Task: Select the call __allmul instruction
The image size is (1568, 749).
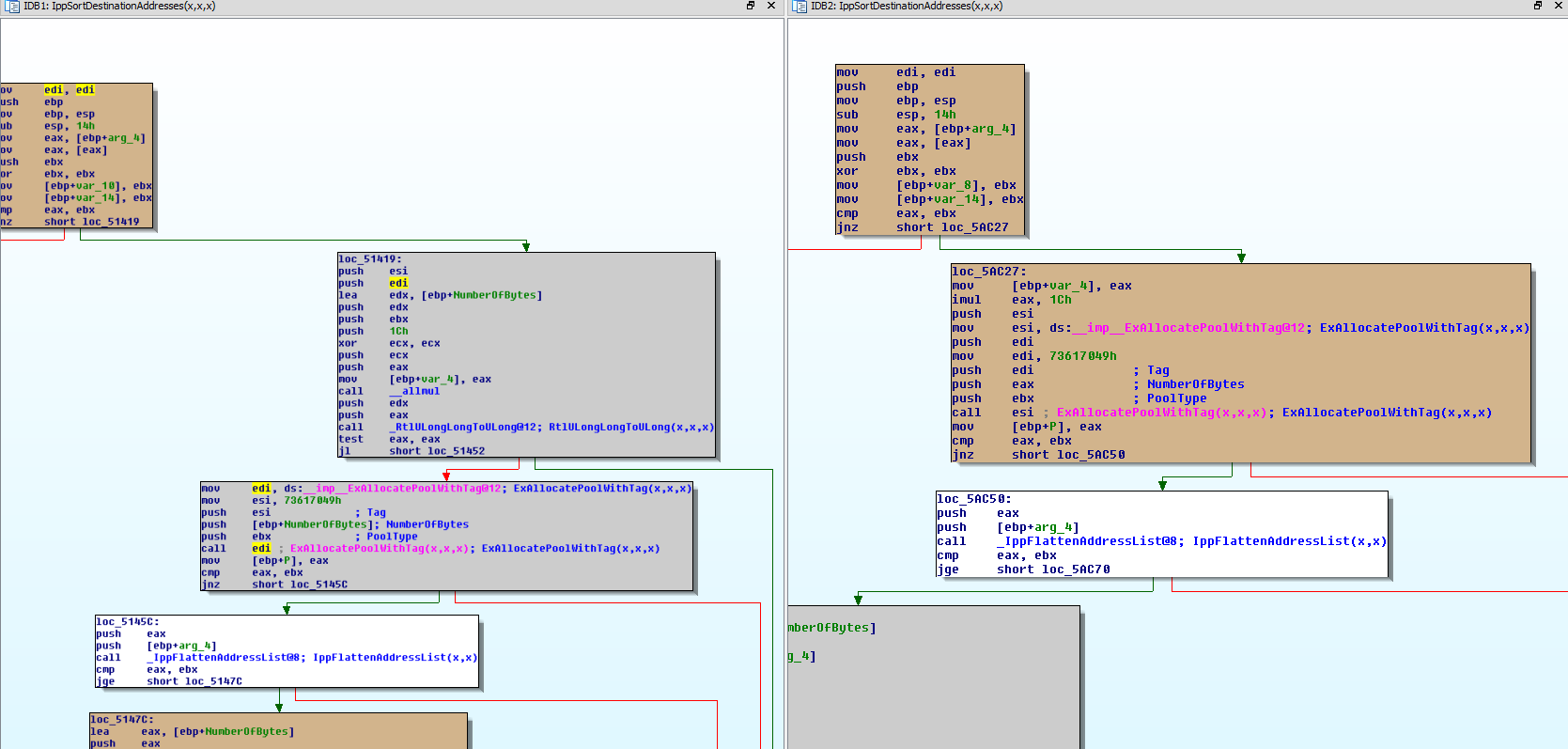Action: 389,392
